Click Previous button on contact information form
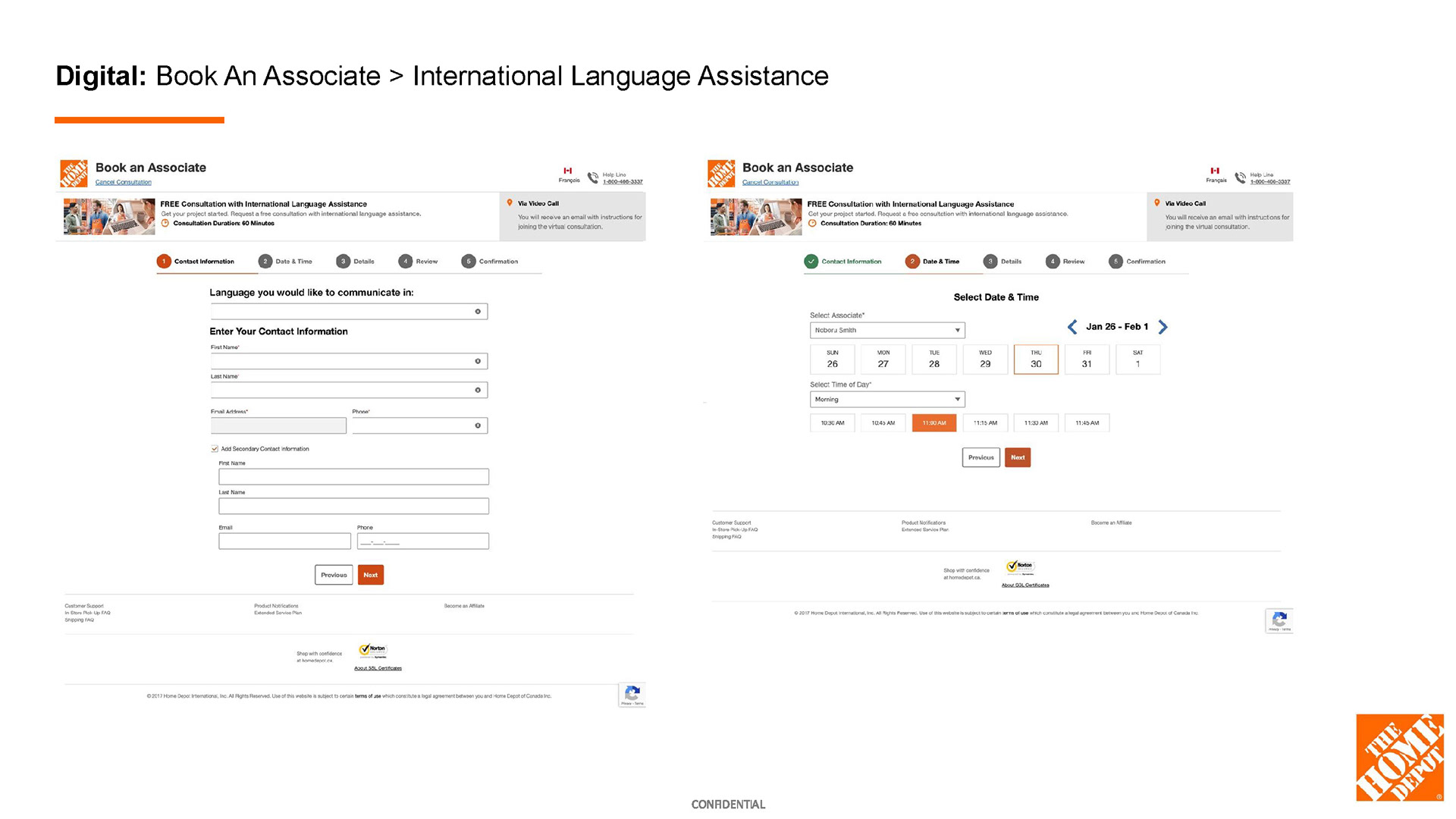The image size is (1456, 819). coord(334,575)
